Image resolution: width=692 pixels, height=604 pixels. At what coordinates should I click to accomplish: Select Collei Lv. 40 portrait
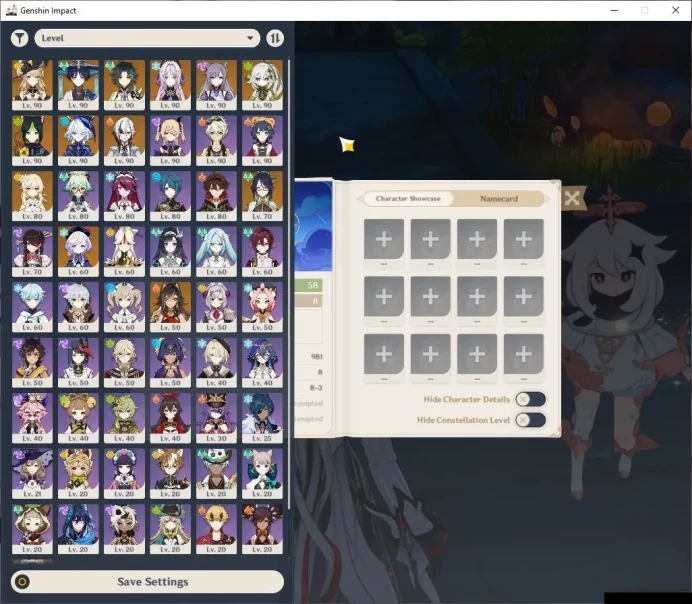pyautogui.click(x=124, y=419)
